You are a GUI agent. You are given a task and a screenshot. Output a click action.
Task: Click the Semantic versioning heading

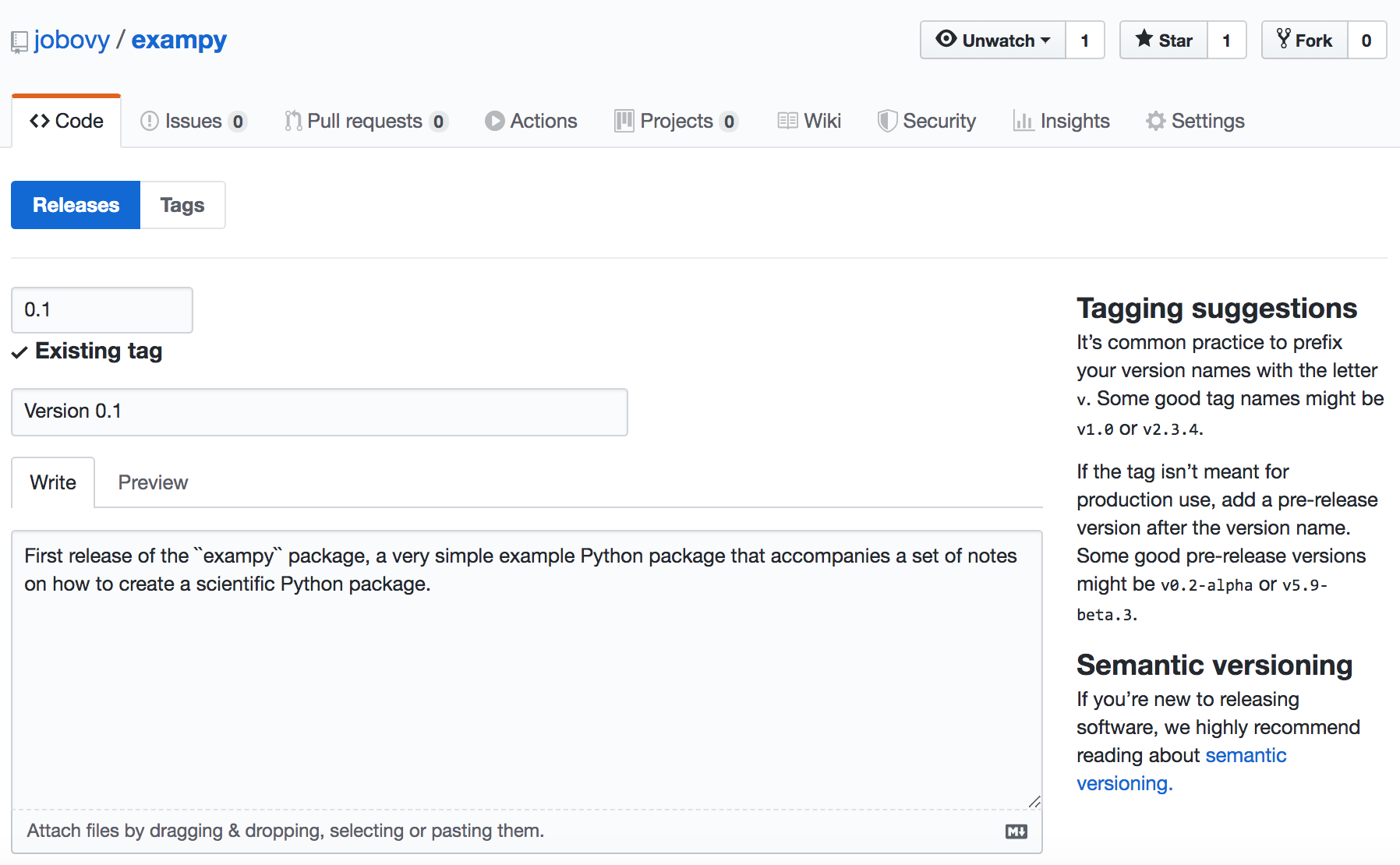(x=1214, y=666)
